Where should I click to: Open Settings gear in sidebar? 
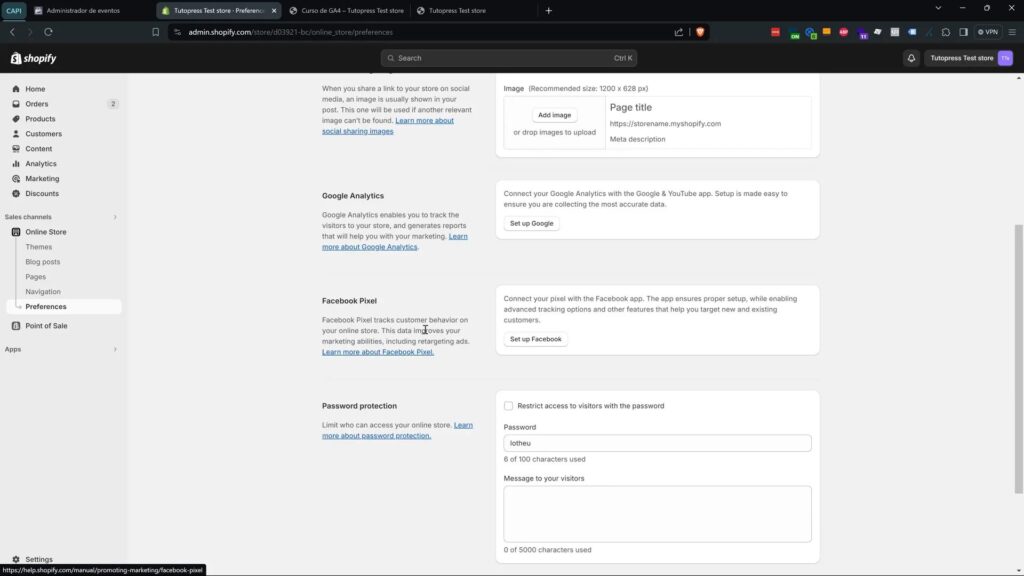point(16,560)
